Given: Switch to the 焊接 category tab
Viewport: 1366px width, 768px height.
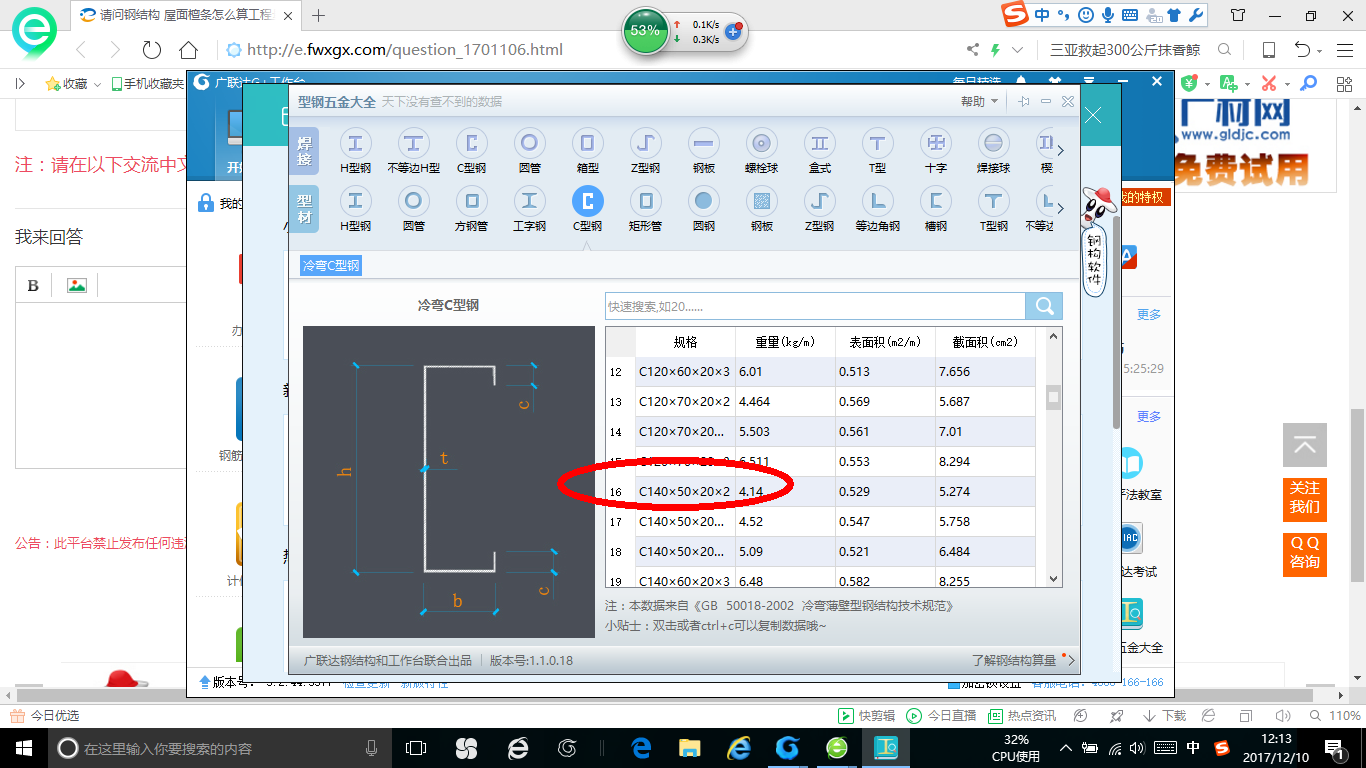Looking at the screenshot, I should 304,152.
